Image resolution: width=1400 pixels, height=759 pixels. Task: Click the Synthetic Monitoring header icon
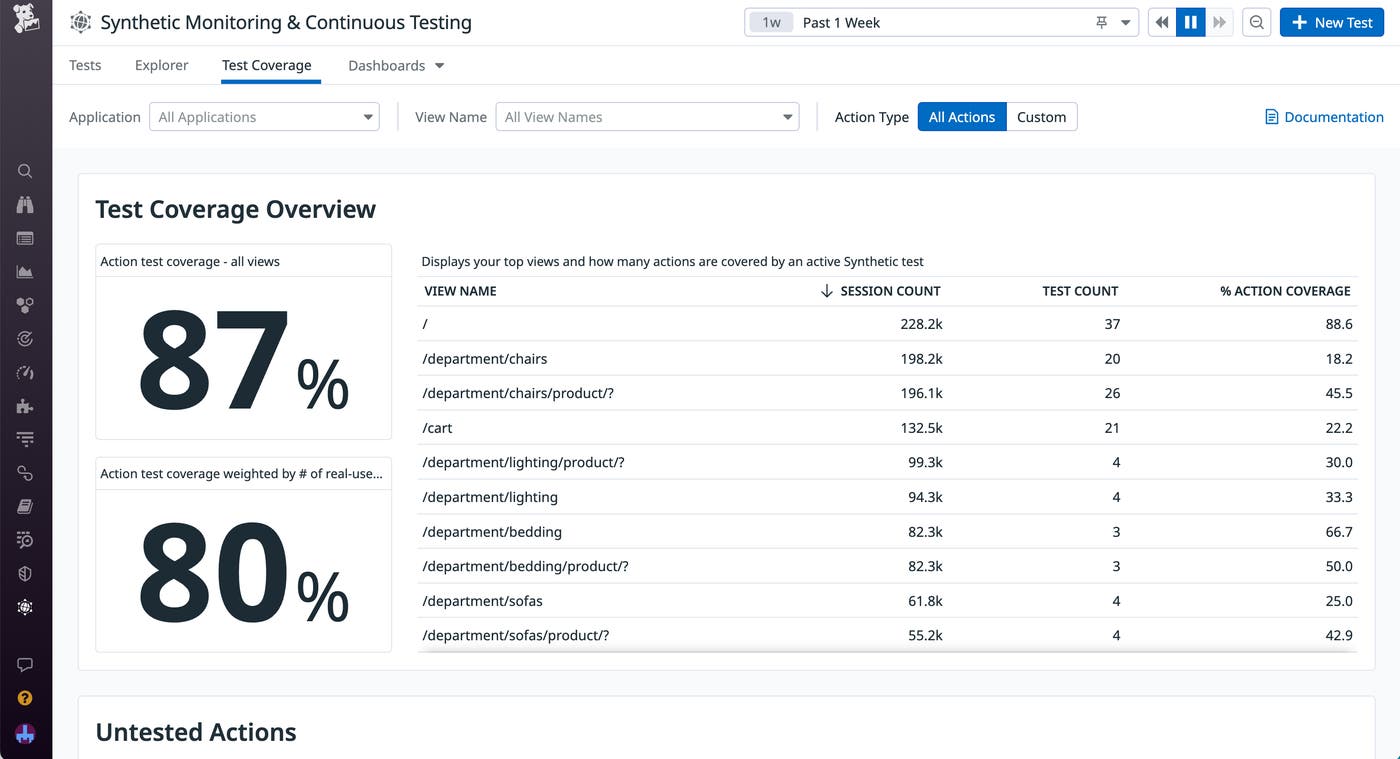tap(81, 22)
